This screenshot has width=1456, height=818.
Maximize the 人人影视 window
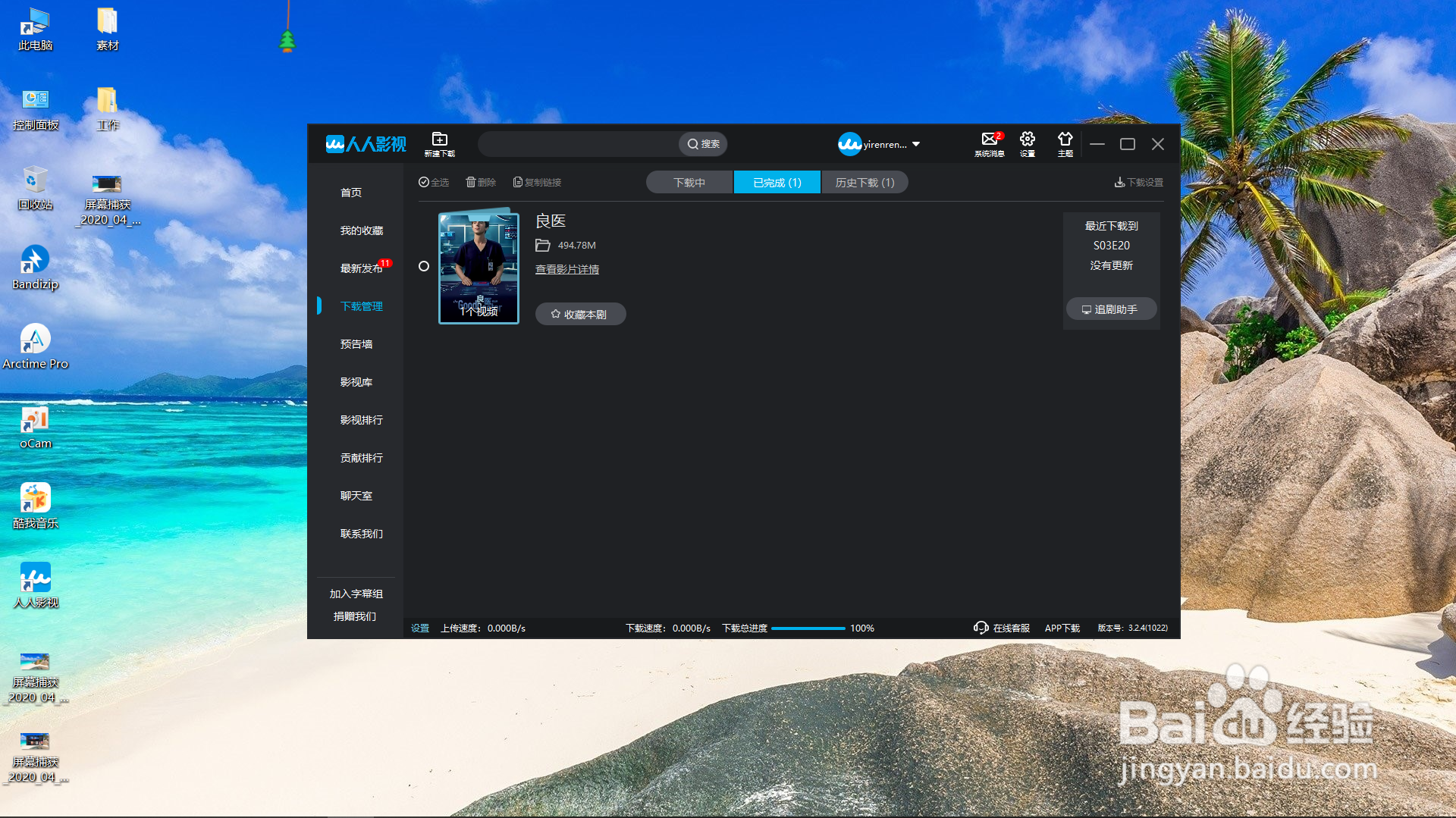[x=1128, y=144]
